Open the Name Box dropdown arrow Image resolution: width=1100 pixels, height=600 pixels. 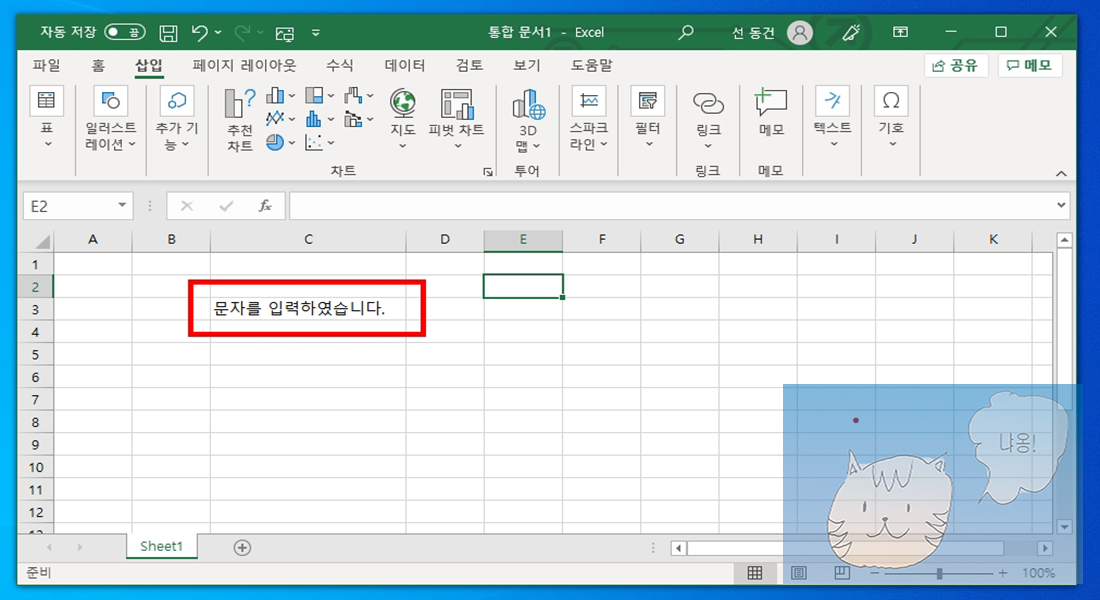tap(122, 206)
